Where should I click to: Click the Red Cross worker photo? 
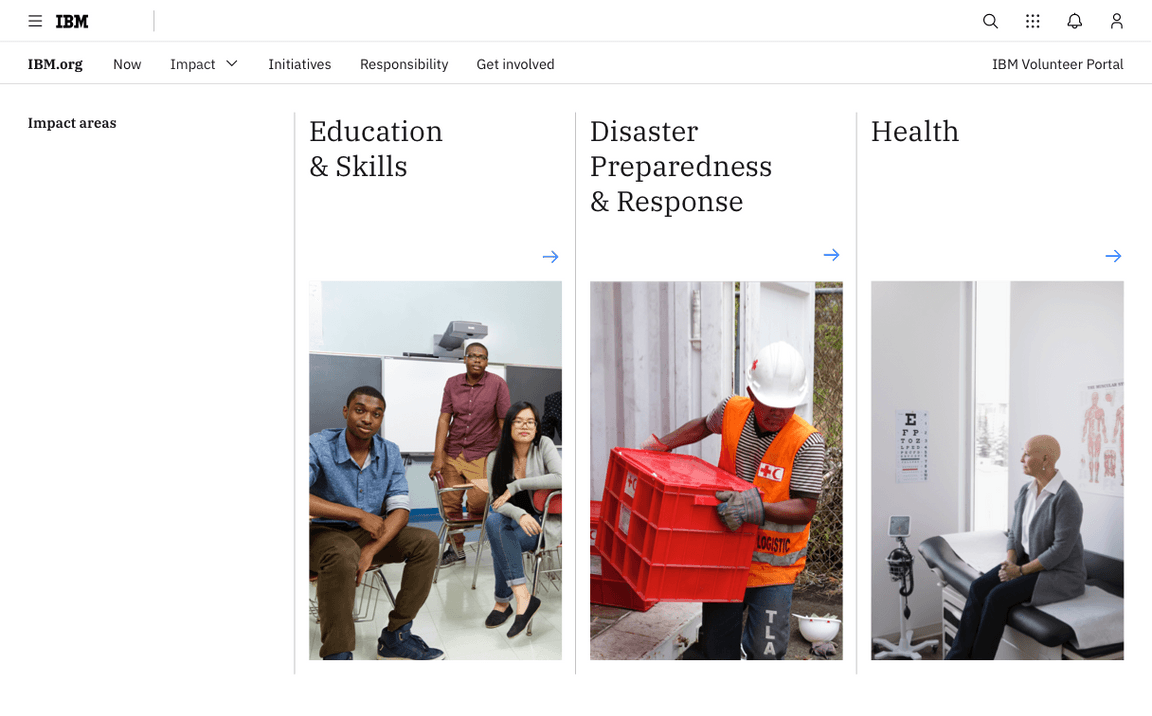click(716, 470)
